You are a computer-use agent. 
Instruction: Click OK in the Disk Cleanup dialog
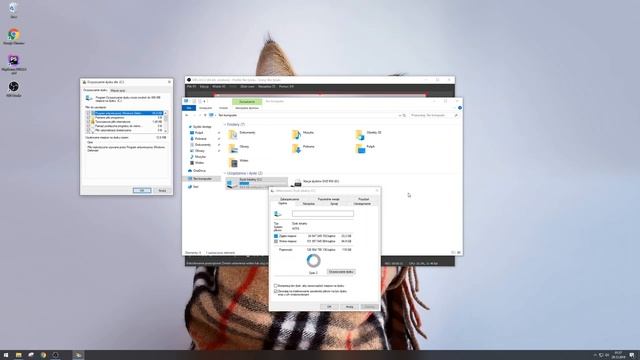142,191
